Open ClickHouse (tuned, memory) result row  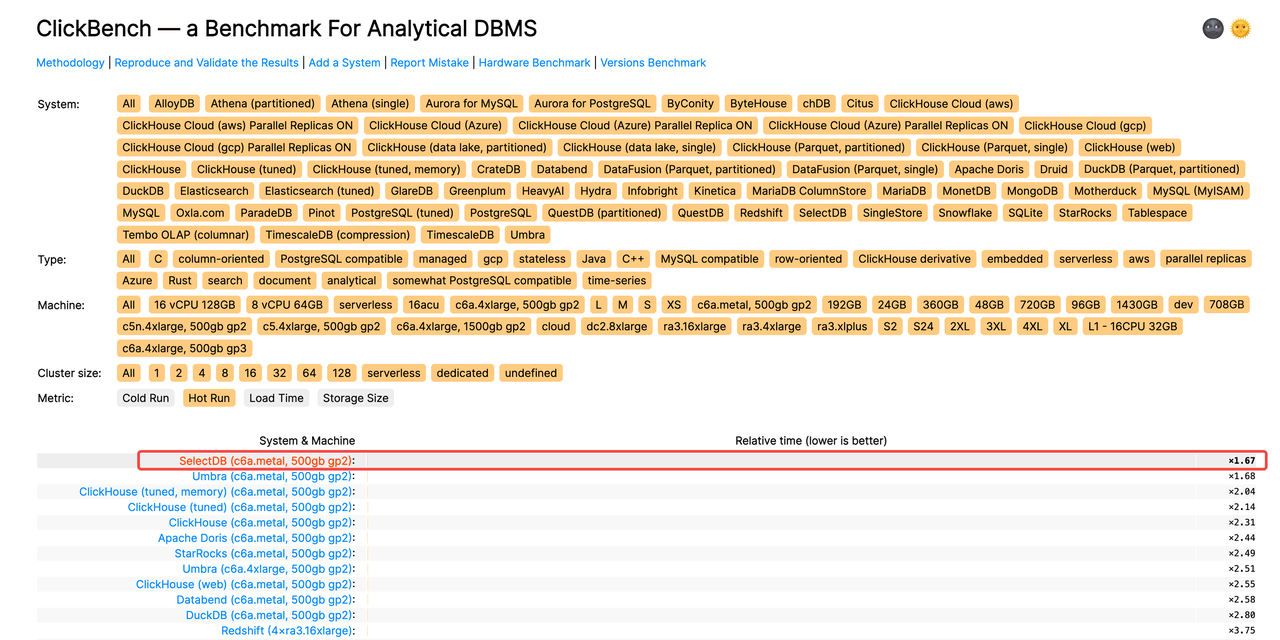click(217, 492)
